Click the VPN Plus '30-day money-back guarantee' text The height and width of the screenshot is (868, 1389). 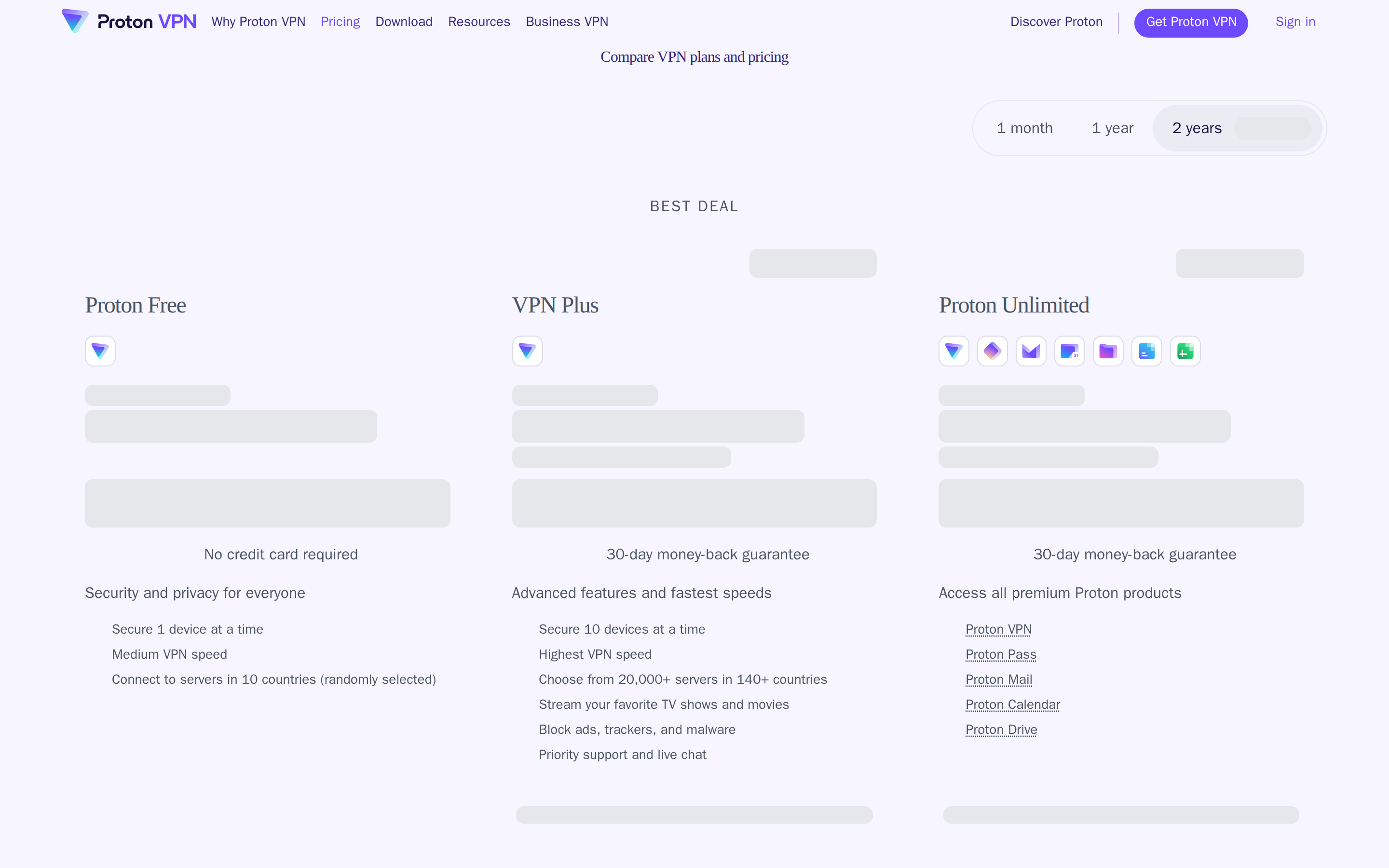pos(708,555)
